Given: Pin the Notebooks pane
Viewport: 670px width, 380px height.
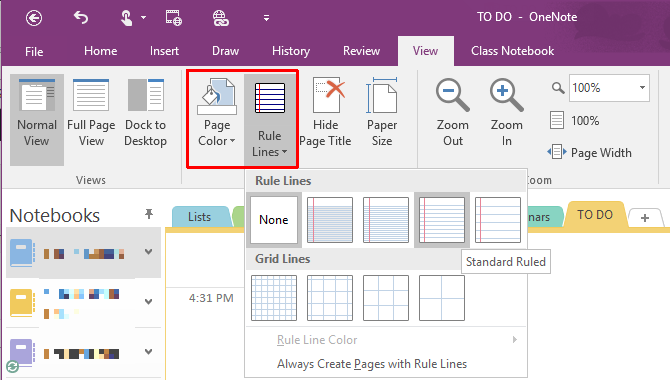Looking at the screenshot, I should [x=149, y=214].
